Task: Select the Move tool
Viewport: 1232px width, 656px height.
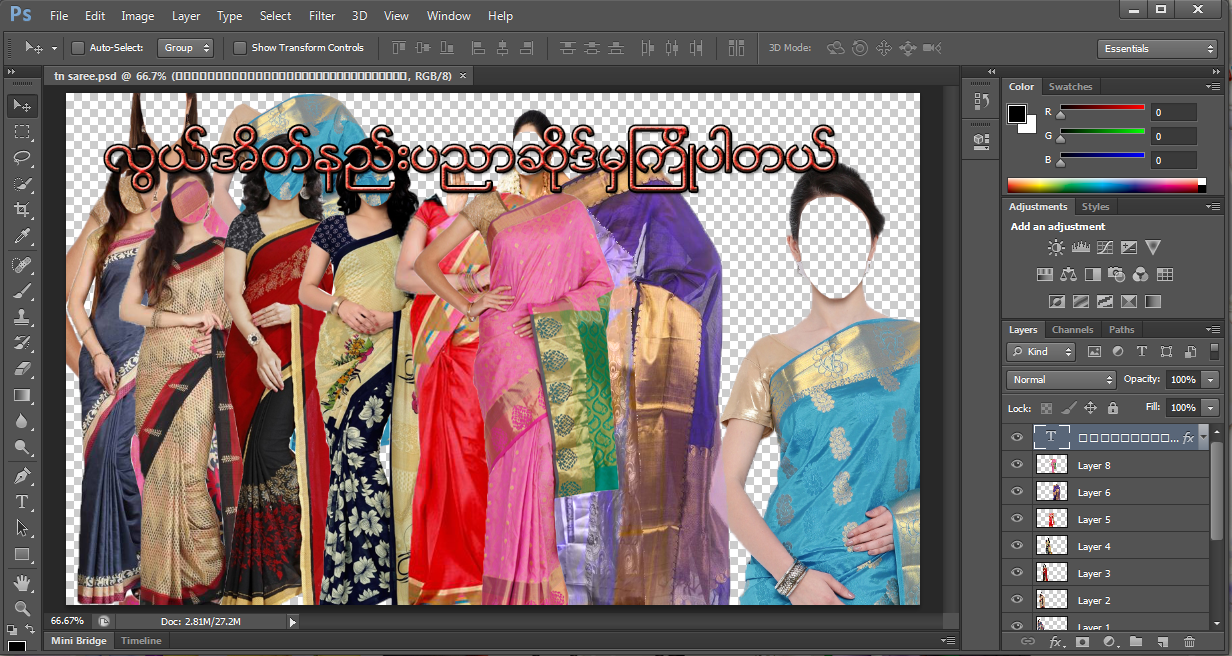Action: tap(22, 105)
